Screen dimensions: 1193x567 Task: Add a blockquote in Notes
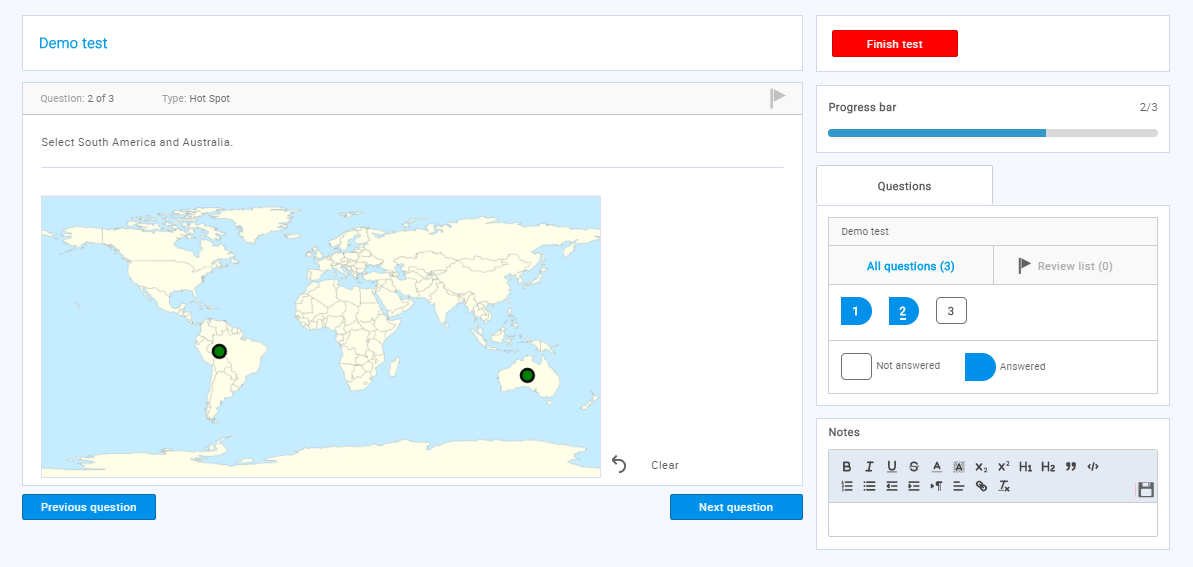[1071, 466]
